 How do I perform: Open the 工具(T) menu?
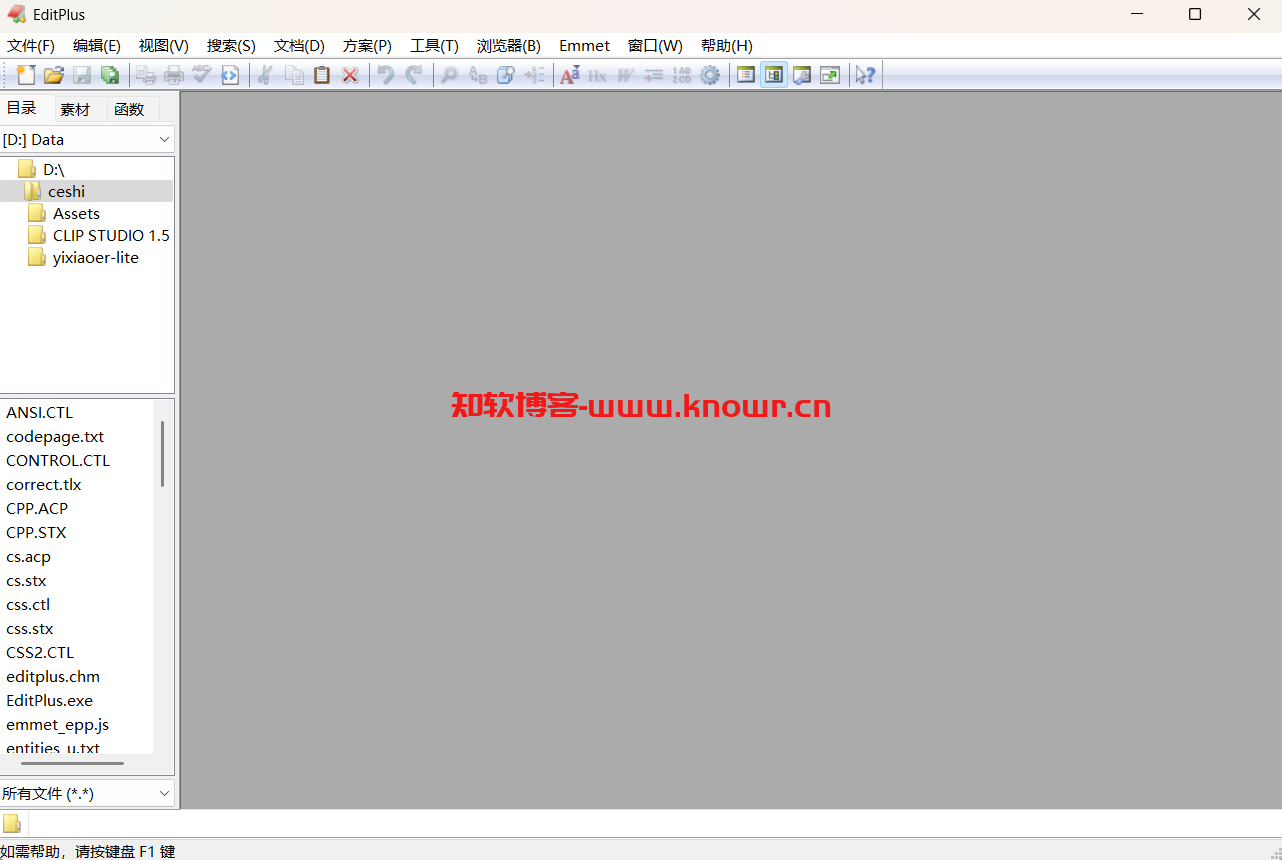(x=435, y=46)
